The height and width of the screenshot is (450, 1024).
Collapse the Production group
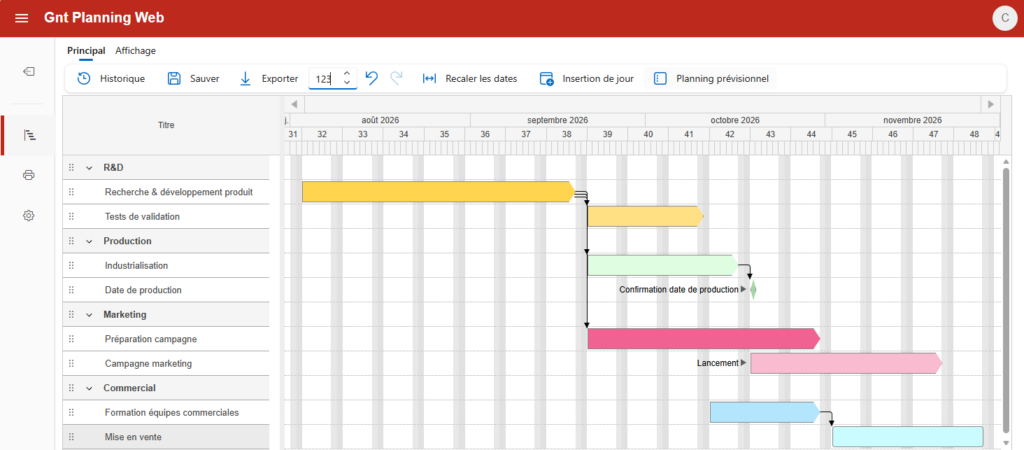click(x=89, y=241)
